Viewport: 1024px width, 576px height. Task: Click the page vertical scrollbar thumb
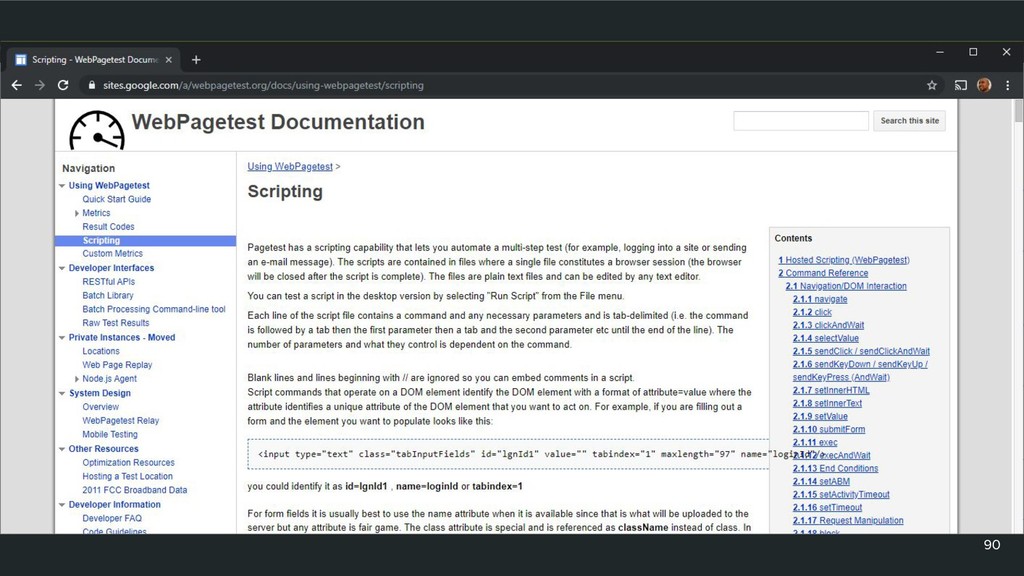[x=1018, y=110]
